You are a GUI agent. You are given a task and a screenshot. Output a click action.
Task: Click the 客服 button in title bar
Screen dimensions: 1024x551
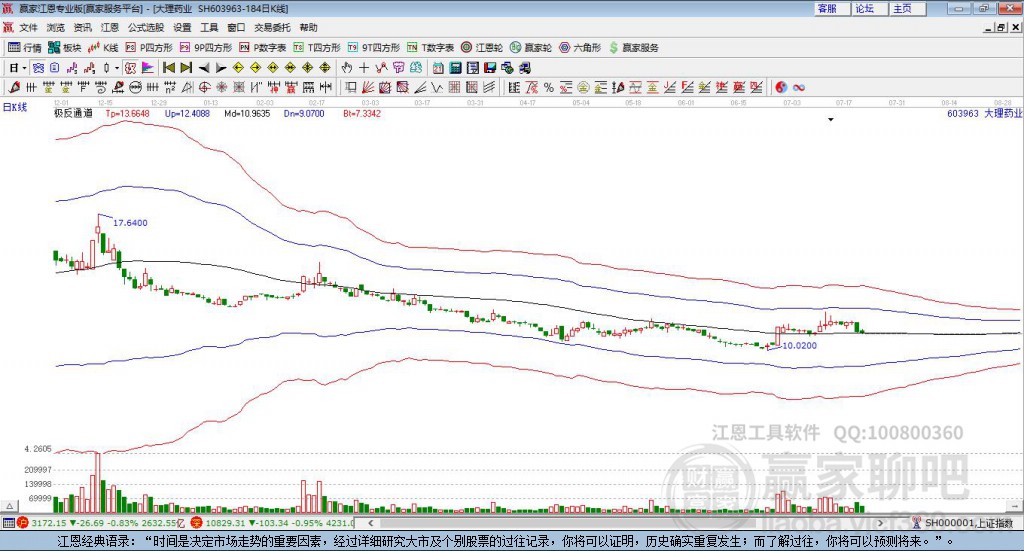click(832, 8)
